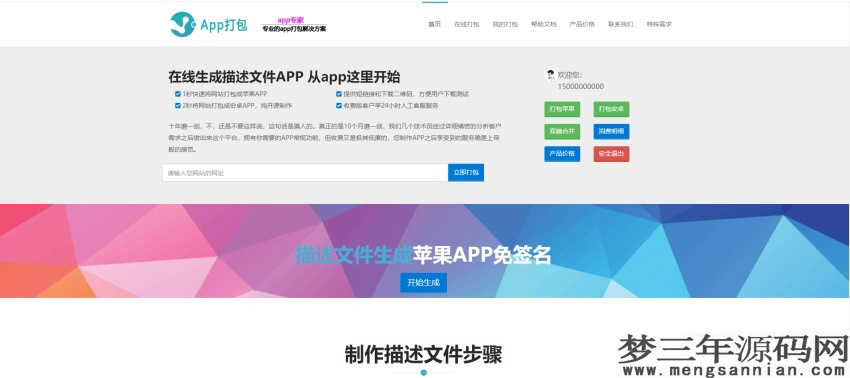This screenshot has width=850, height=378.
Task: Click the green 打包苹果 button
Action: (562, 109)
